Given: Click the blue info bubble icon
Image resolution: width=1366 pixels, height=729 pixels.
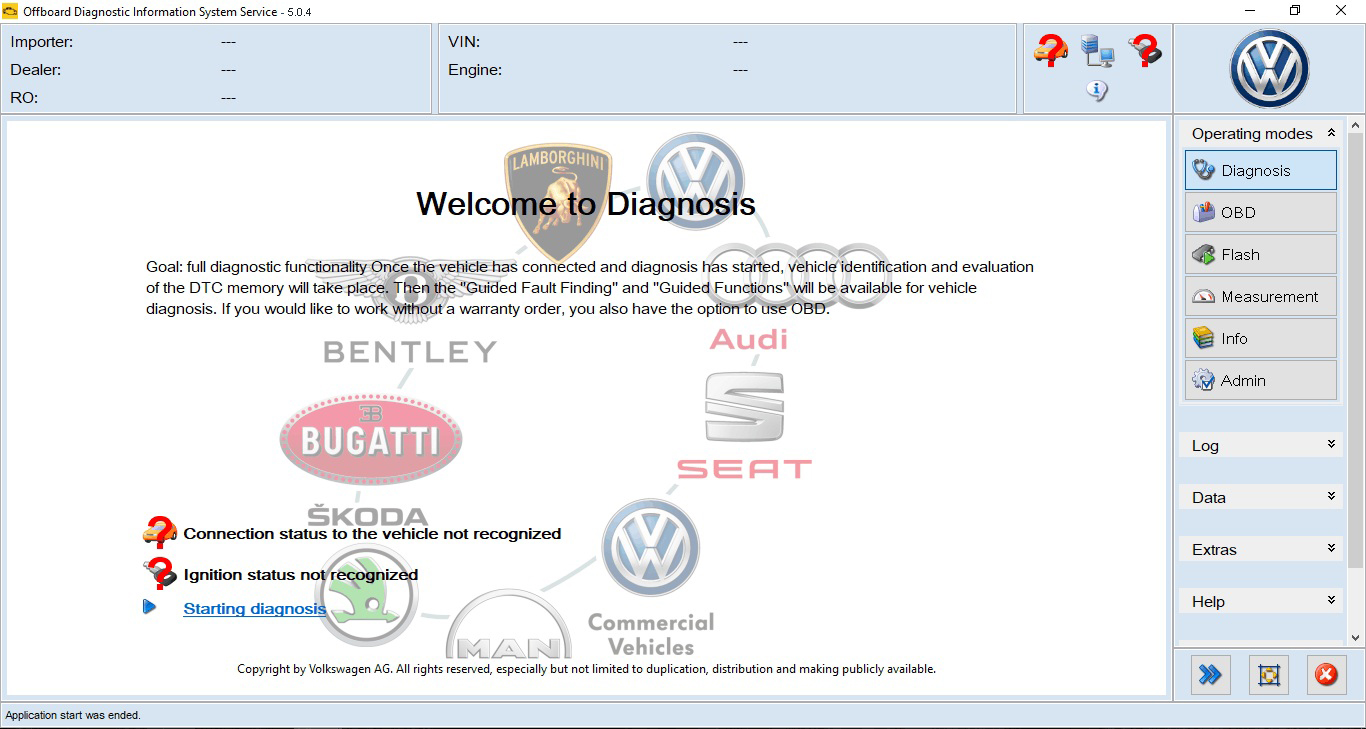Looking at the screenshot, I should (1097, 91).
